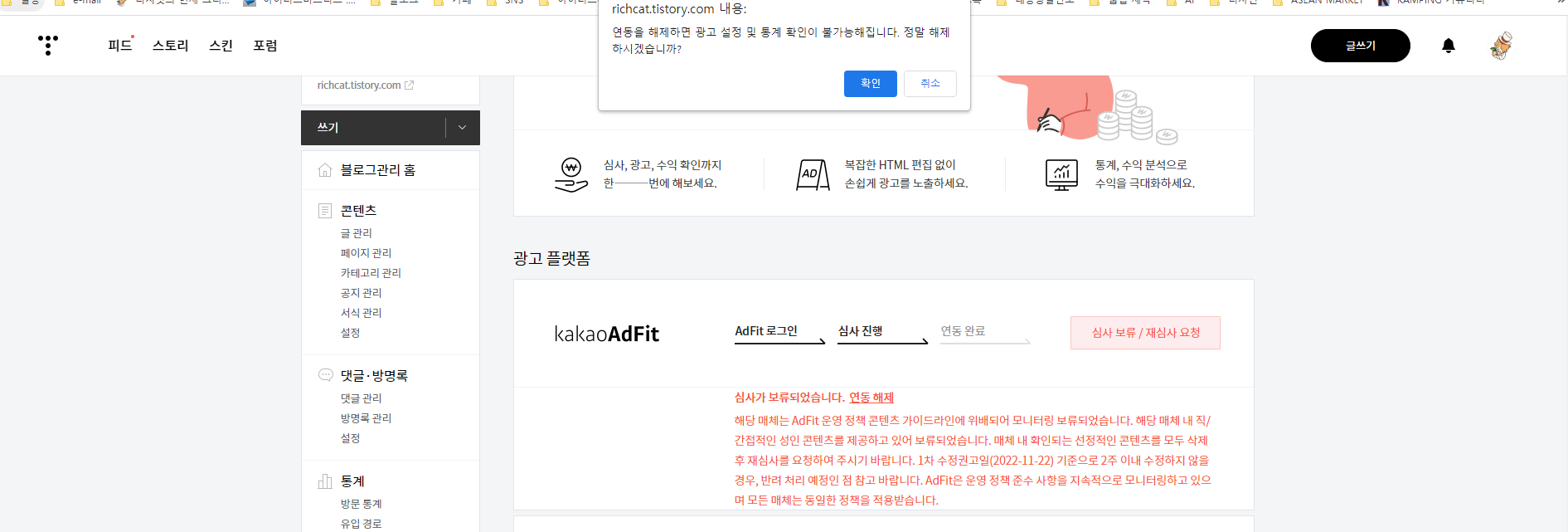This screenshot has height=532, width=1568.
Task: Open 방명록 관리
Action: point(366,418)
